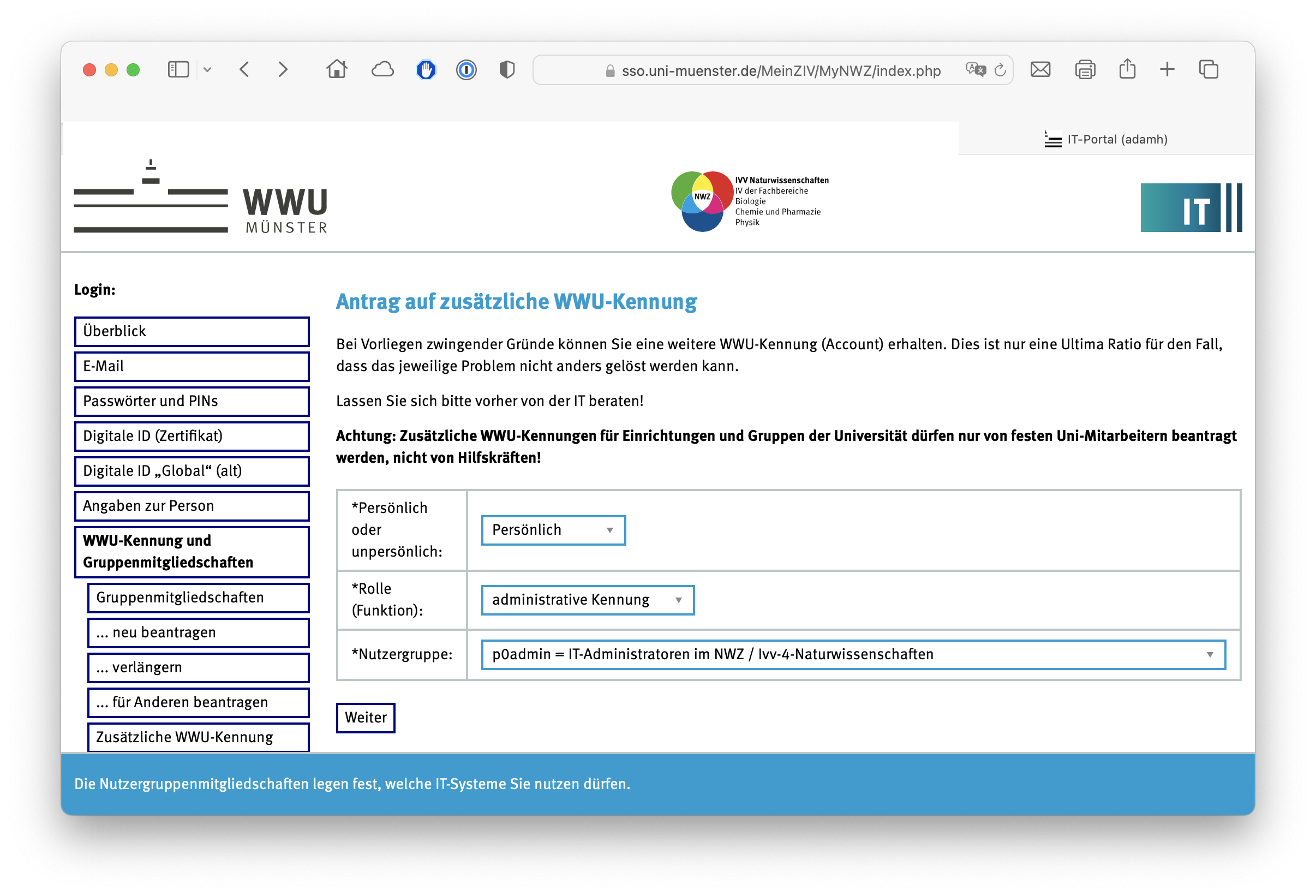
Task: Open Angaben zur Person section
Action: (x=192, y=506)
